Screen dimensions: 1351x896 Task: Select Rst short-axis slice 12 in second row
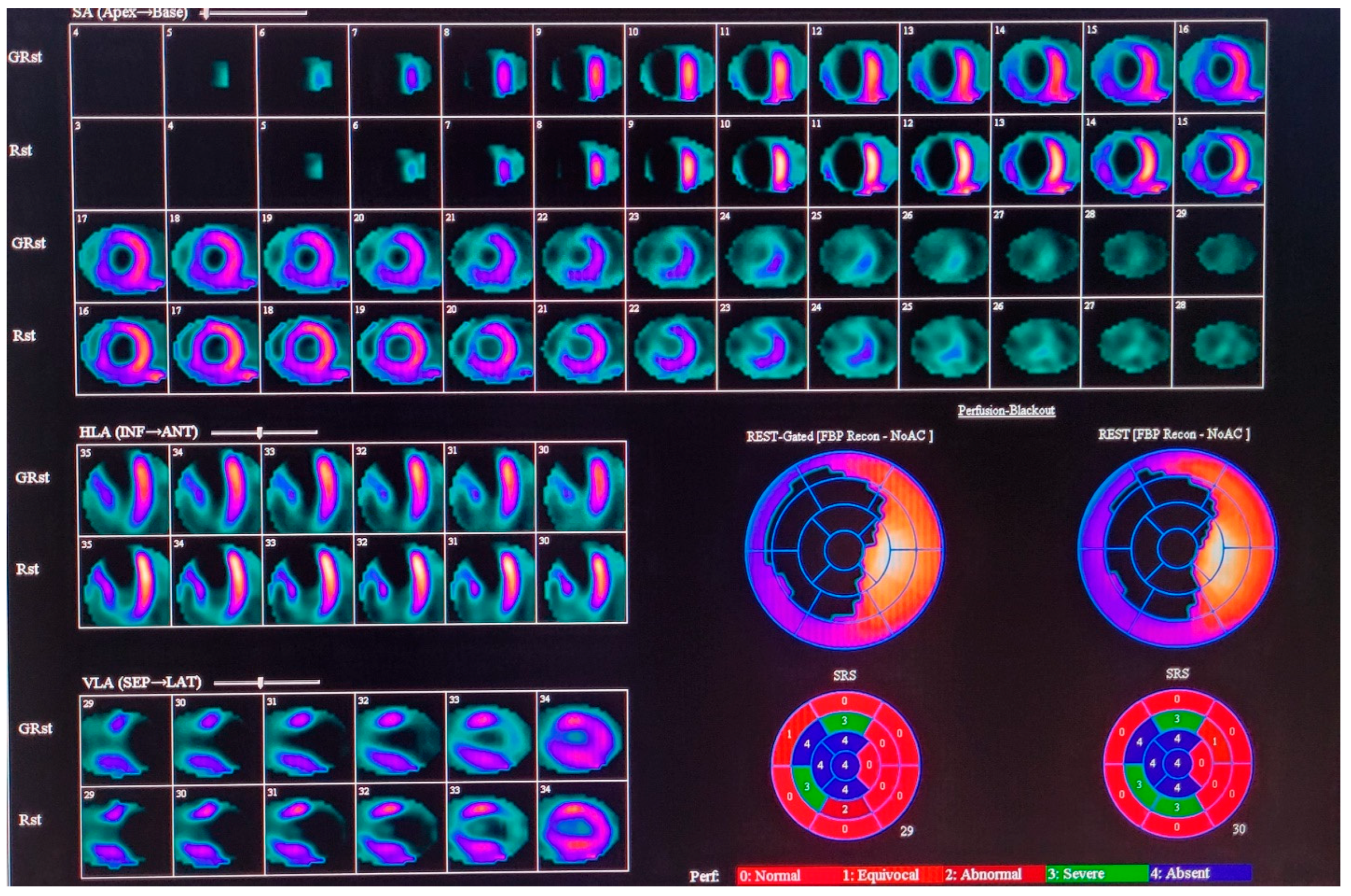[x=946, y=162]
